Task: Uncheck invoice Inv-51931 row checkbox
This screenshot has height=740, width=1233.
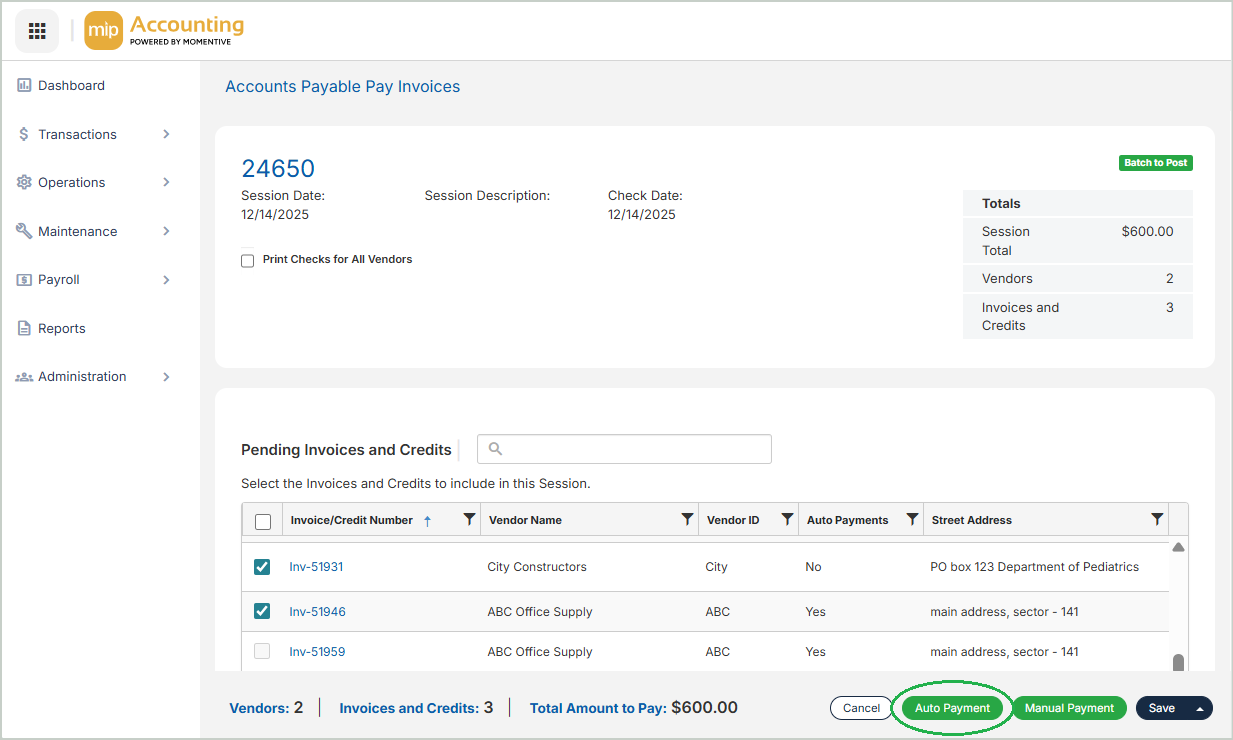Action: pos(262,567)
